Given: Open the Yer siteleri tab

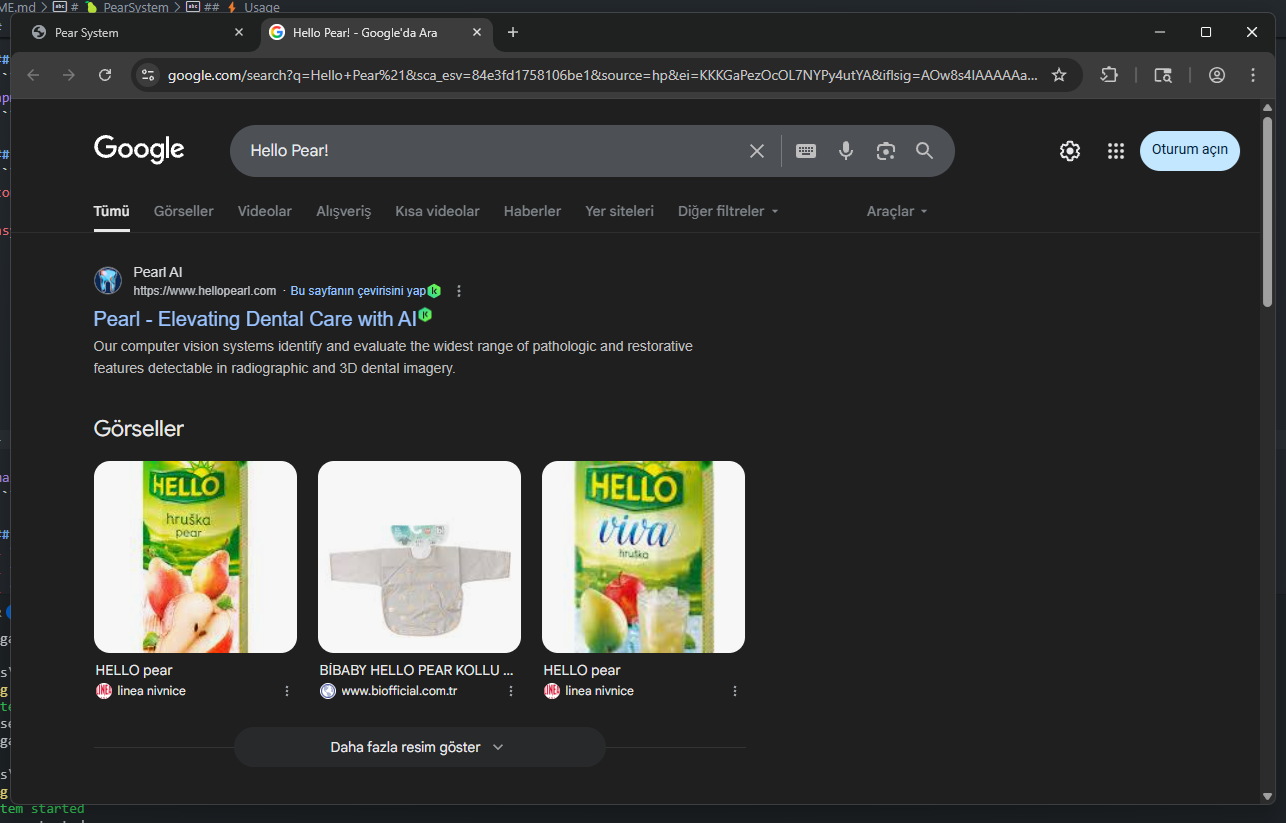Looking at the screenshot, I should tap(619, 211).
